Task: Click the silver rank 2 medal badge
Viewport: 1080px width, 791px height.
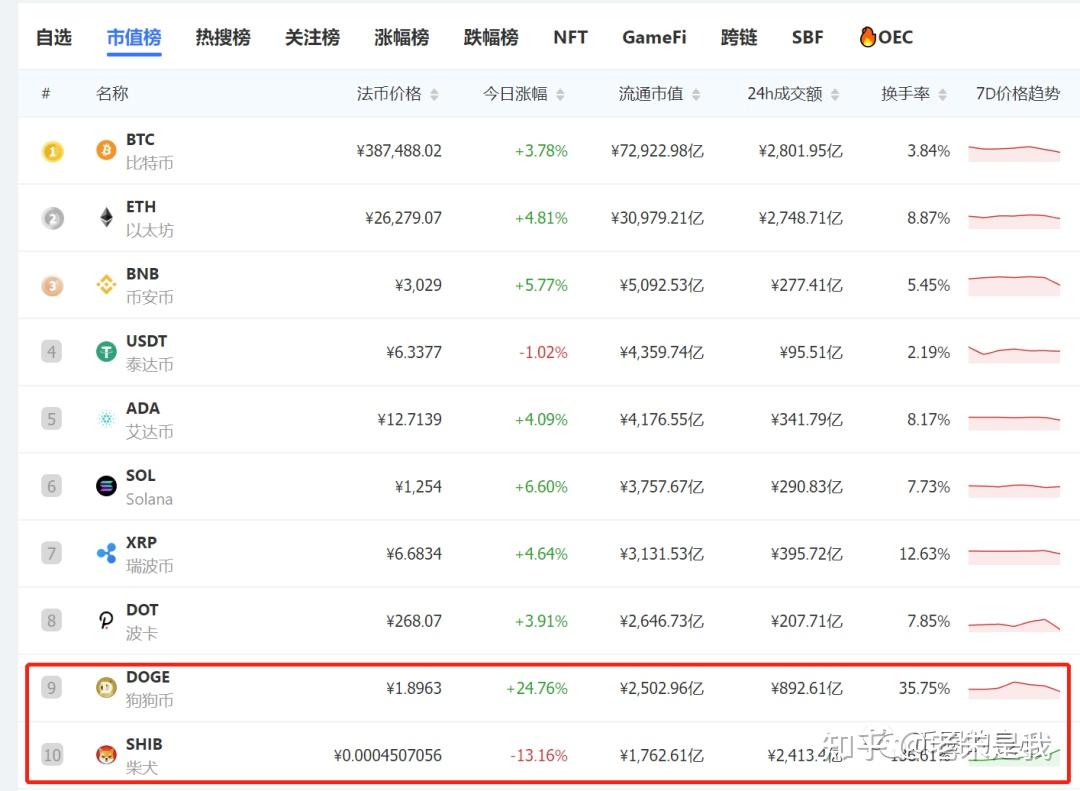Action: pyautogui.click(x=52, y=218)
